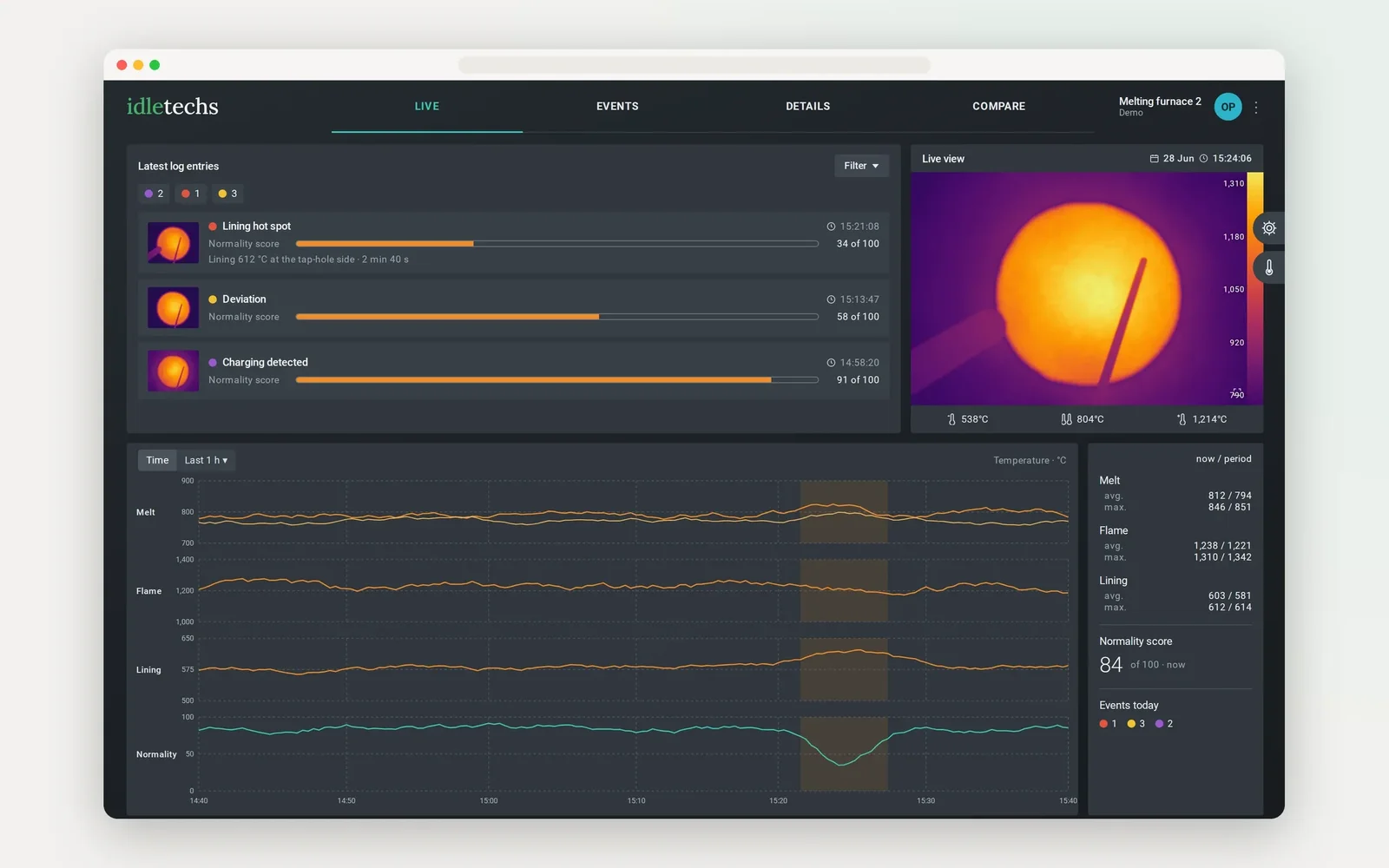1389x868 pixels.
Task: Click the live thermal furnace image
Action: [1079, 288]
